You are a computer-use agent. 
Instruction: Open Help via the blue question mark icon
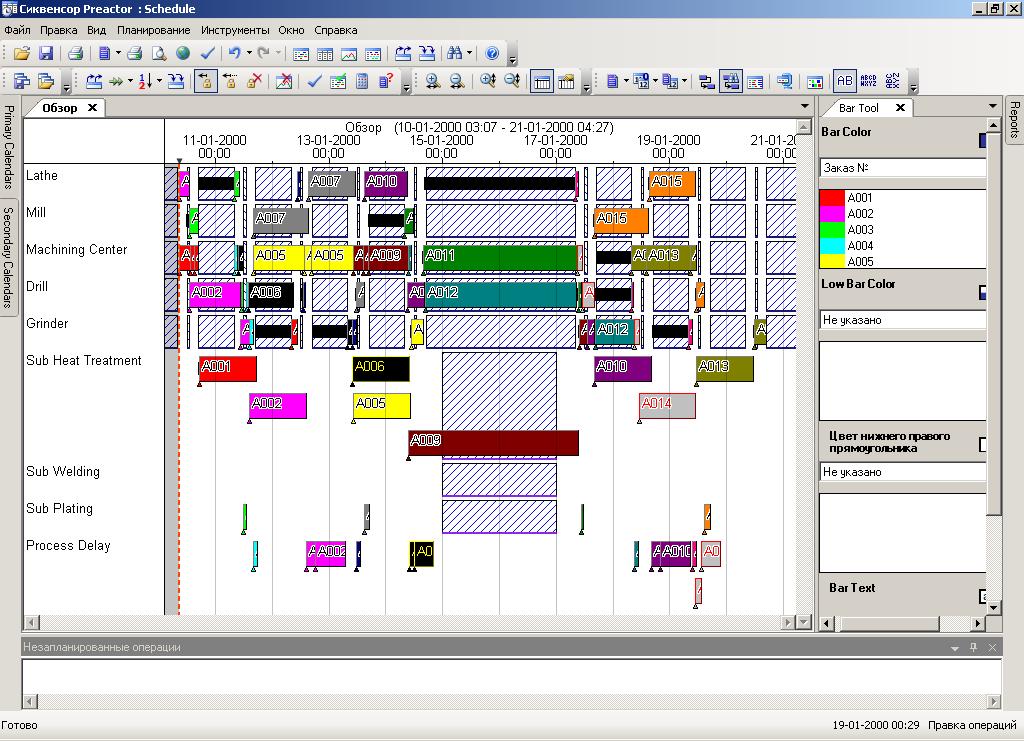(492, 54)
